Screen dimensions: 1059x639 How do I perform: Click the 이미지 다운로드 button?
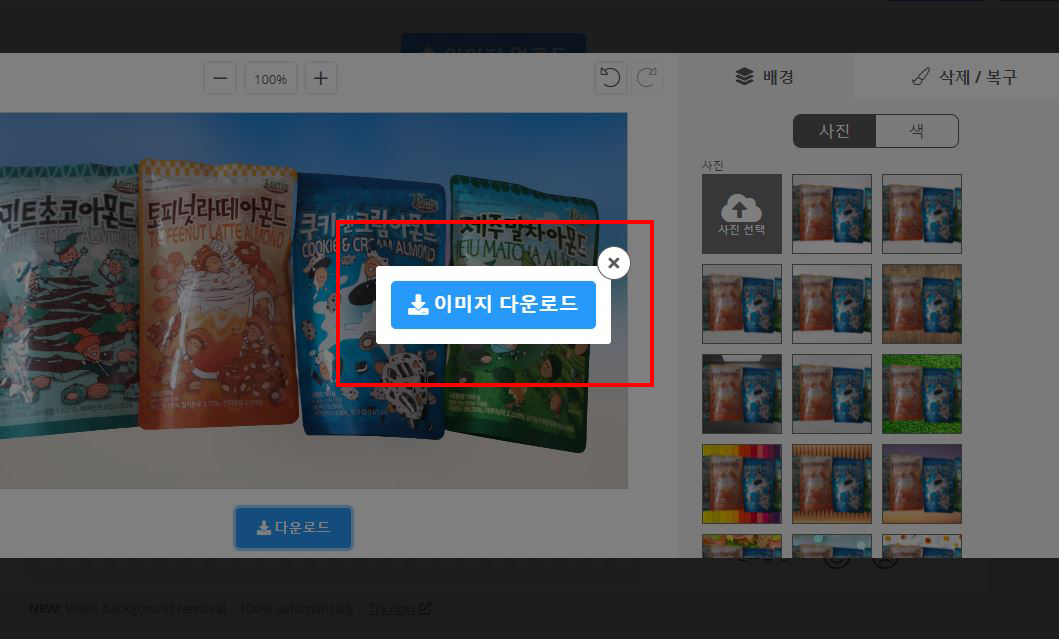tap(493, 305)
